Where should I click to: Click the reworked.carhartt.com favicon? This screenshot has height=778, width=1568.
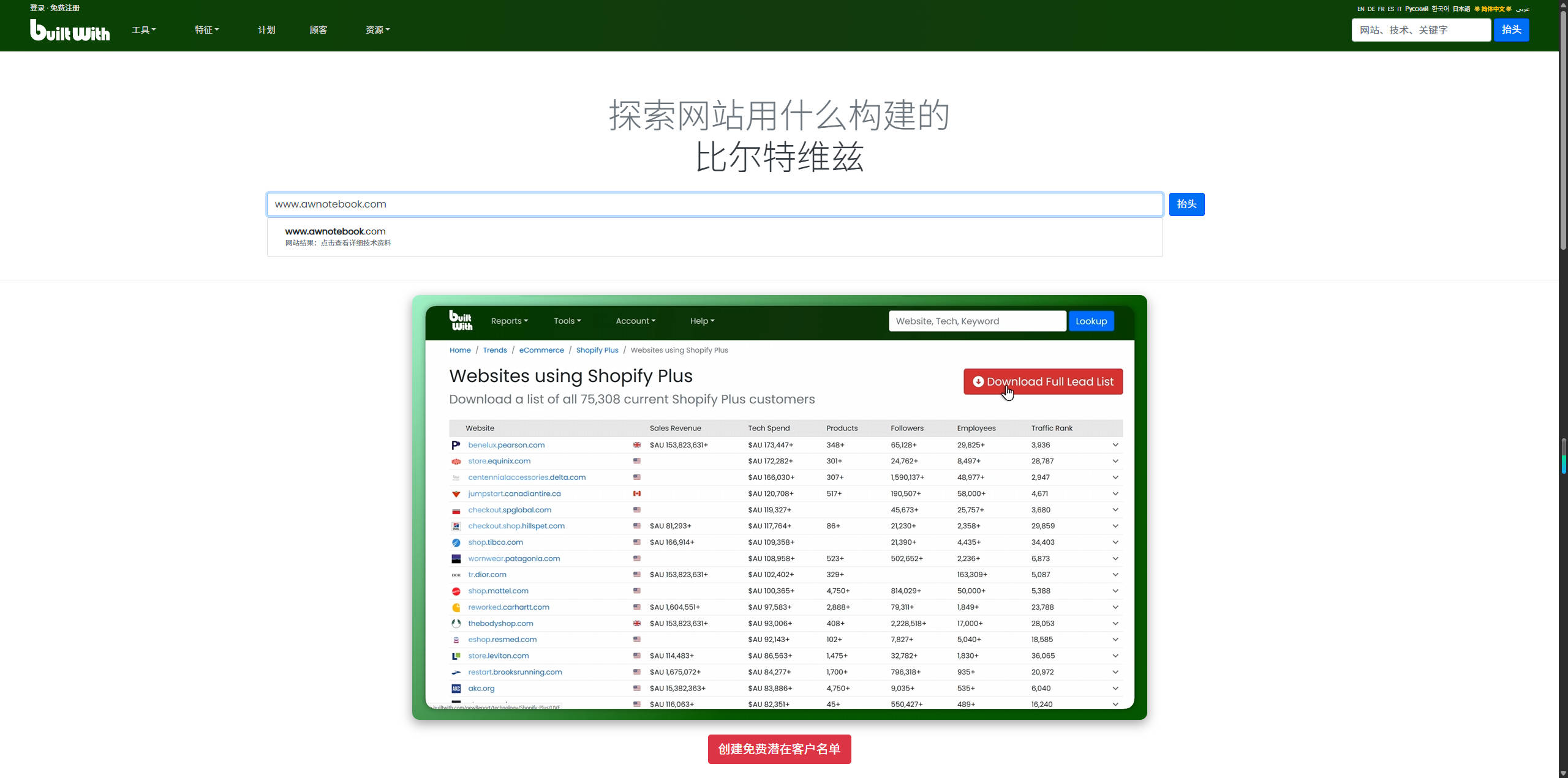pos(456,607)
